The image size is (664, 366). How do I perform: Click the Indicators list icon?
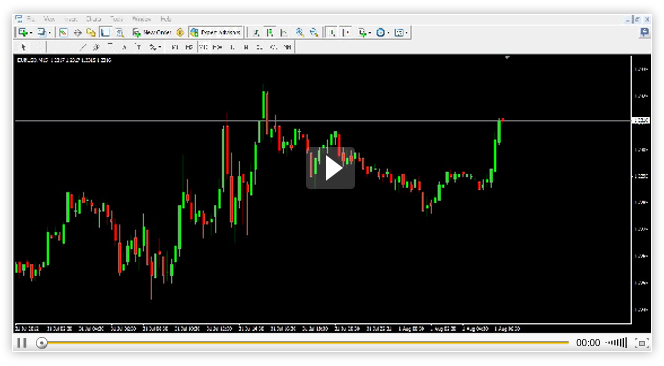(x=362, y=32)
